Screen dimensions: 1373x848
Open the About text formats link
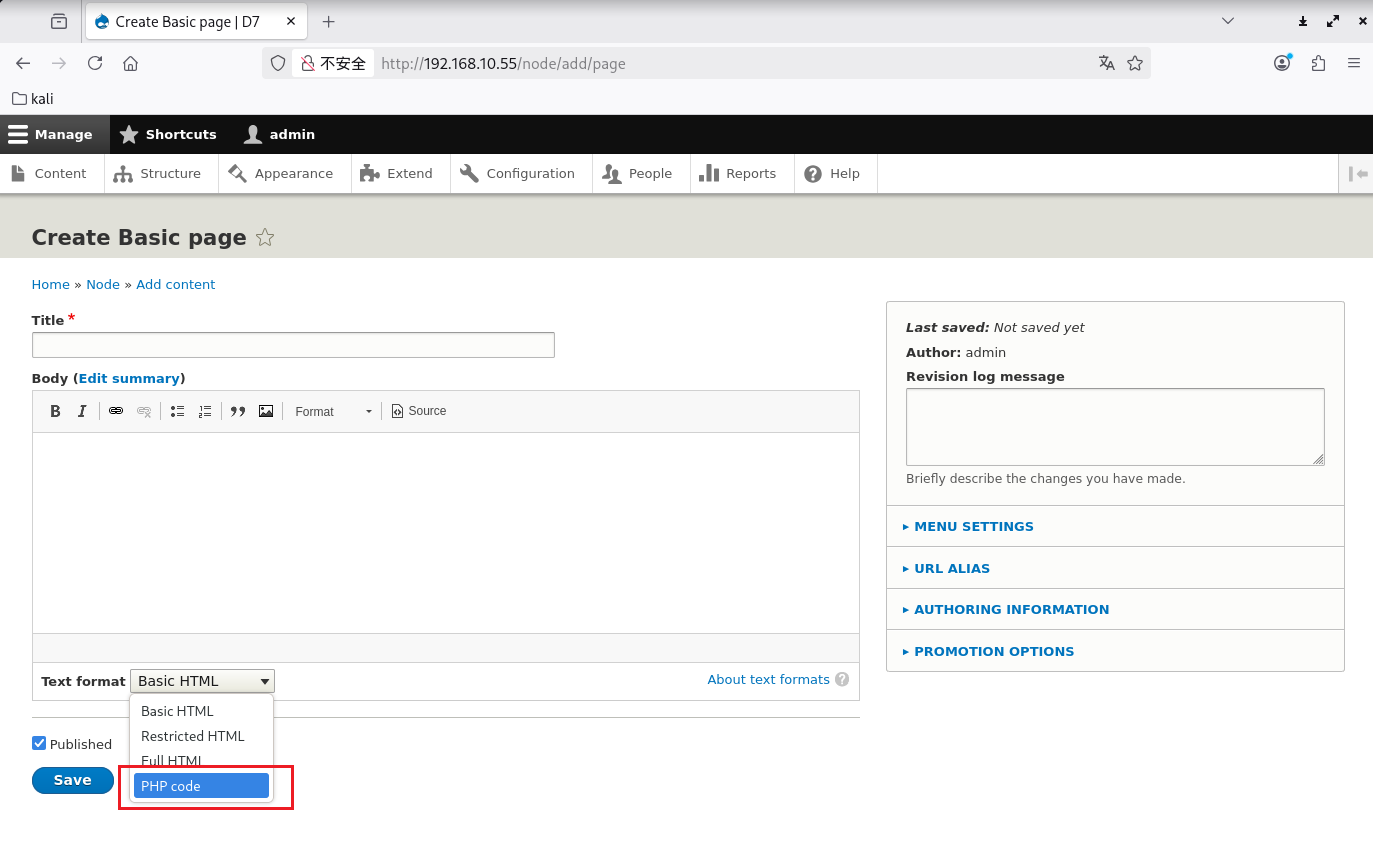click(x=768, y=679)
